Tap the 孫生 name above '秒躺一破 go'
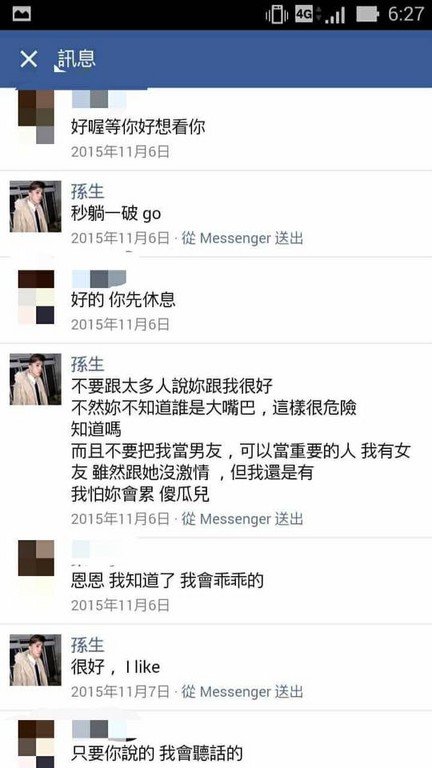This screenshot has width=432, height=768. [88, 192]
